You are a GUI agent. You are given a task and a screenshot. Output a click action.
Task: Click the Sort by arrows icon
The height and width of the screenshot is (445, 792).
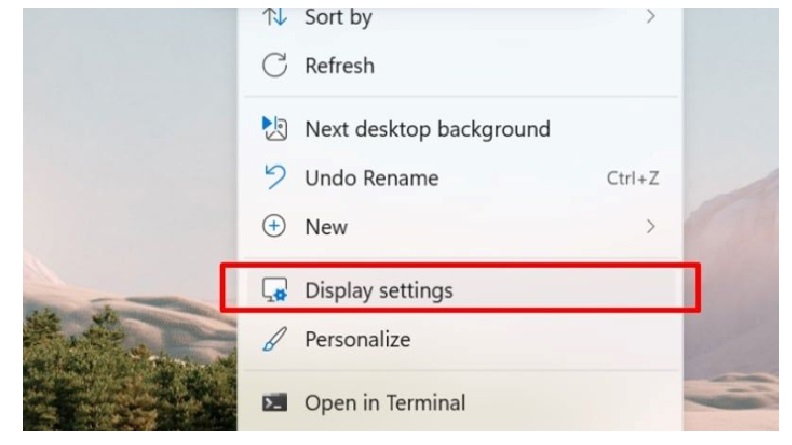273,18
